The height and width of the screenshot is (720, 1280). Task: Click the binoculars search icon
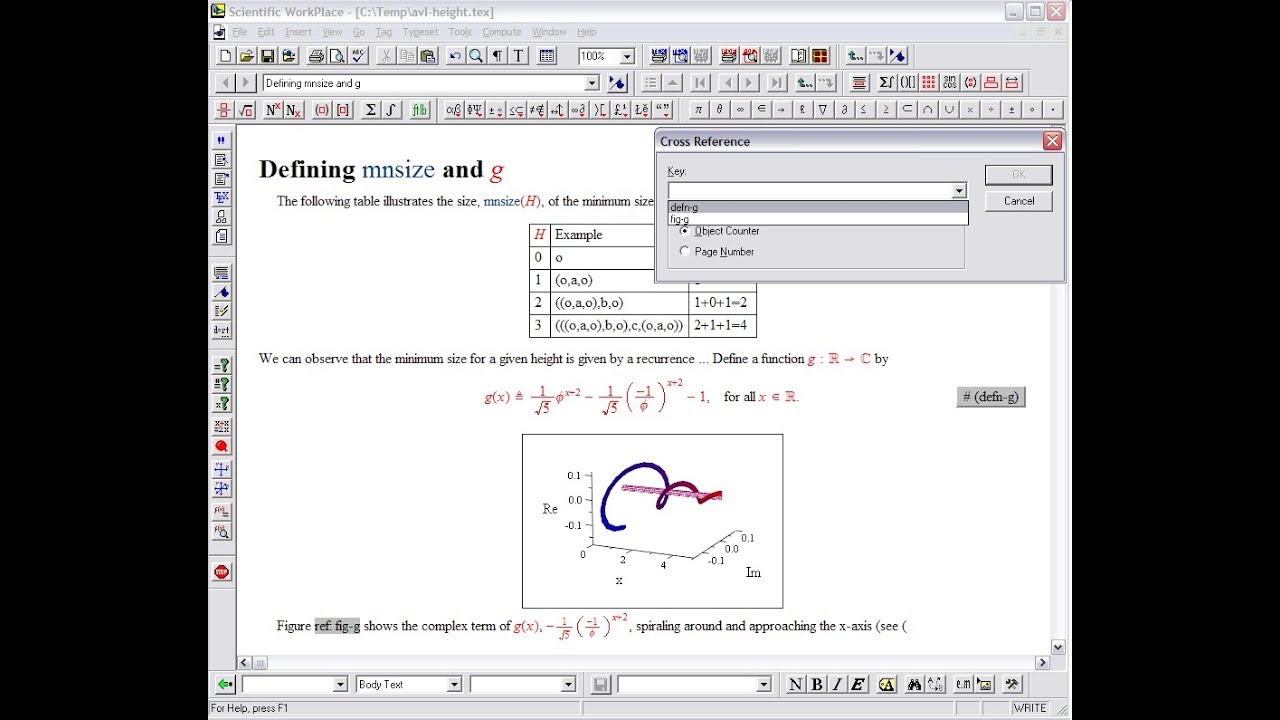coord(914,685)
